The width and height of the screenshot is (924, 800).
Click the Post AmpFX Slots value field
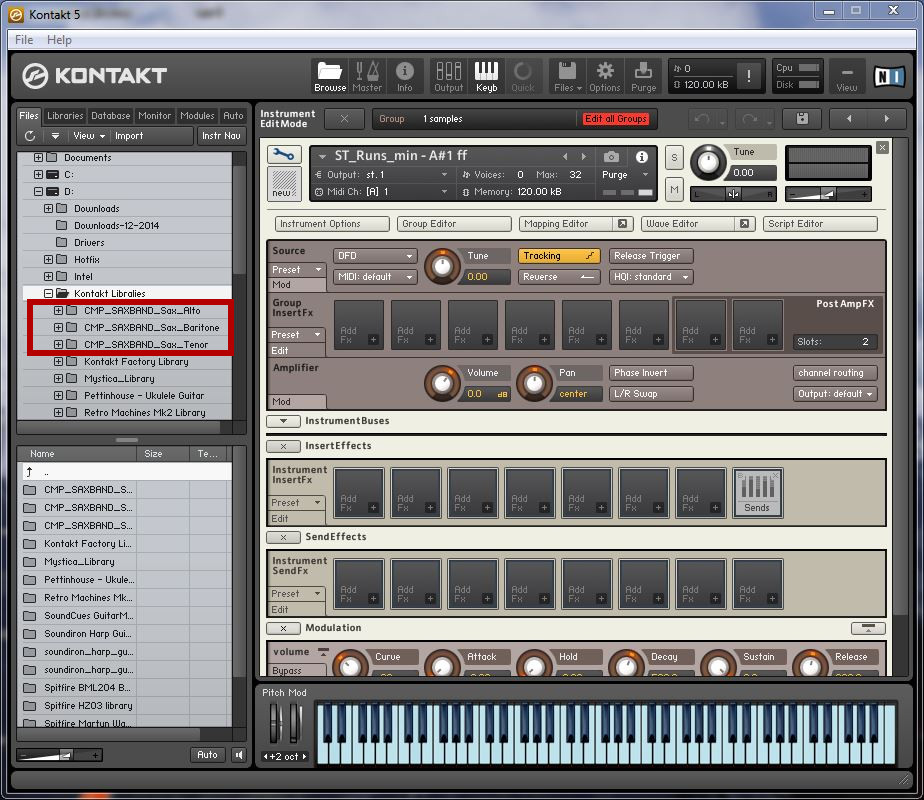click(834, 342)
